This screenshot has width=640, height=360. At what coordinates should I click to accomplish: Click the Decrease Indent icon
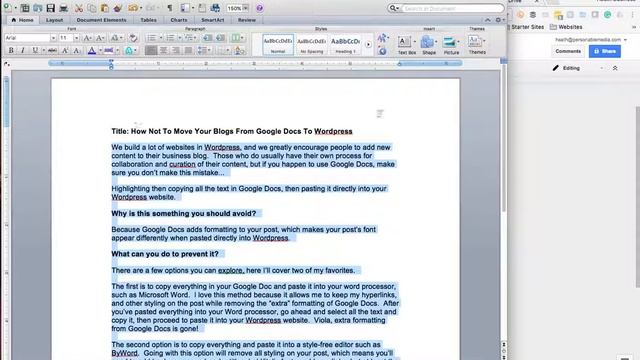click(x=207, y=38)
